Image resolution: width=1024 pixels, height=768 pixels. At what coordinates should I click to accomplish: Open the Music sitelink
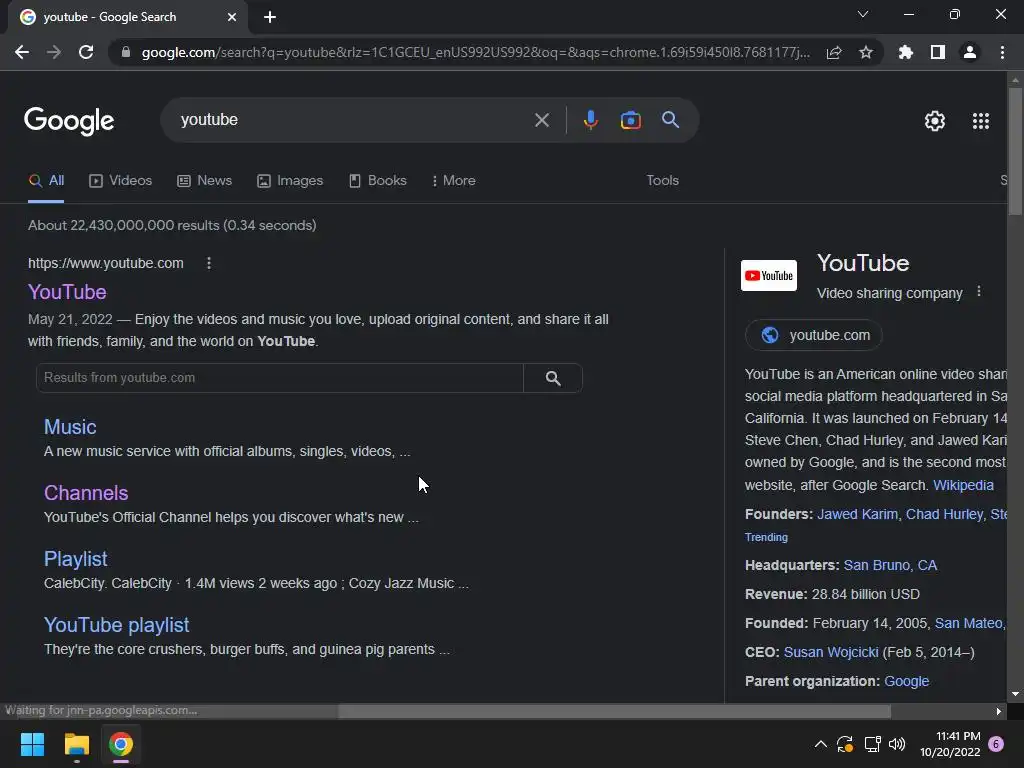[x=70, y=427]
